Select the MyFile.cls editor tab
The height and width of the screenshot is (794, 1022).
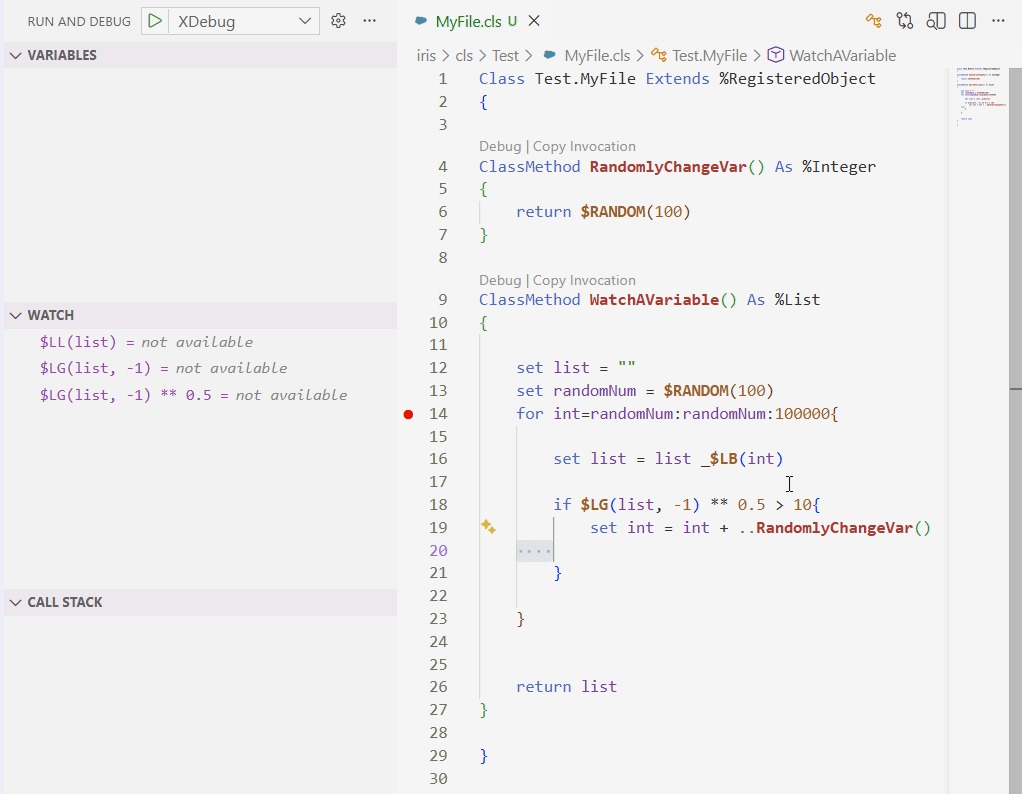(x=470, y=21)
